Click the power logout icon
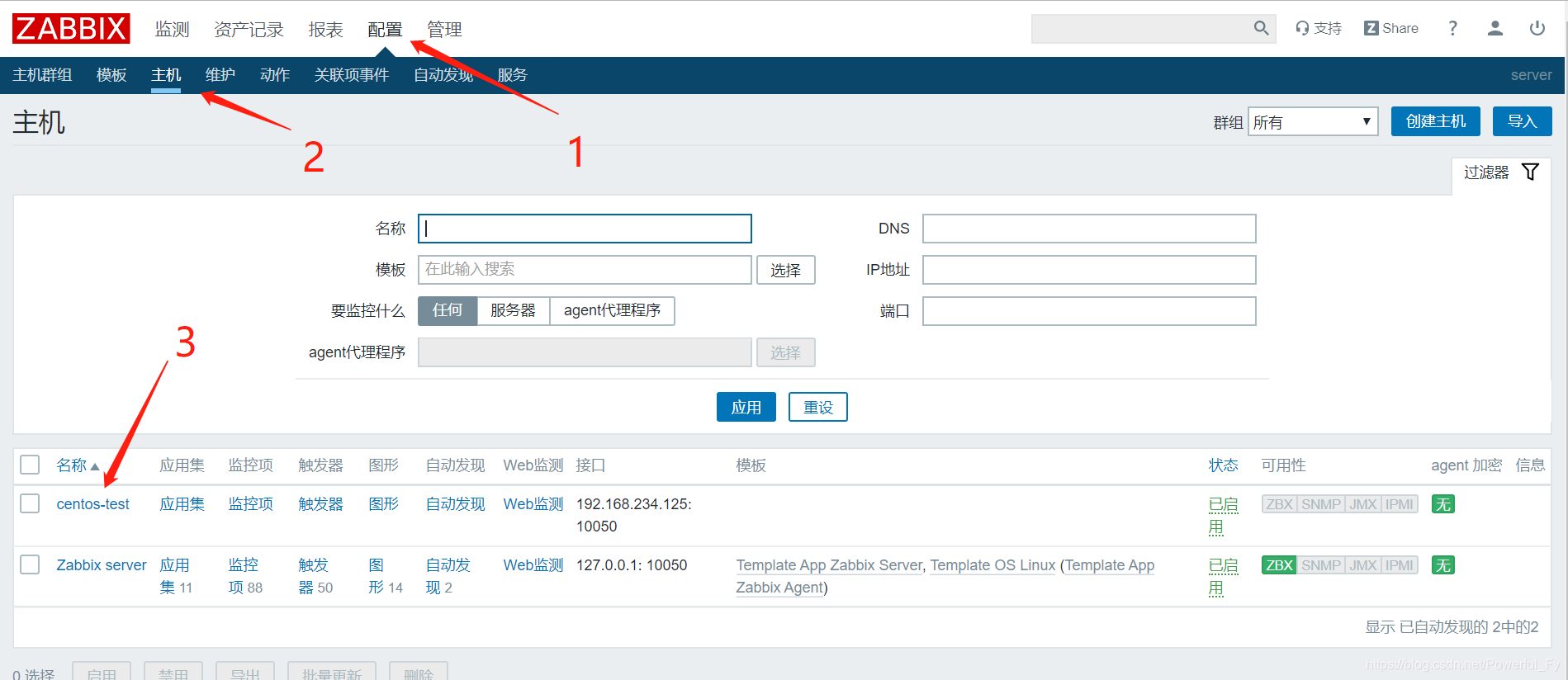The width and height of the screenshot is (1568, 680). pyautogui.click(x=1537, y=28)
